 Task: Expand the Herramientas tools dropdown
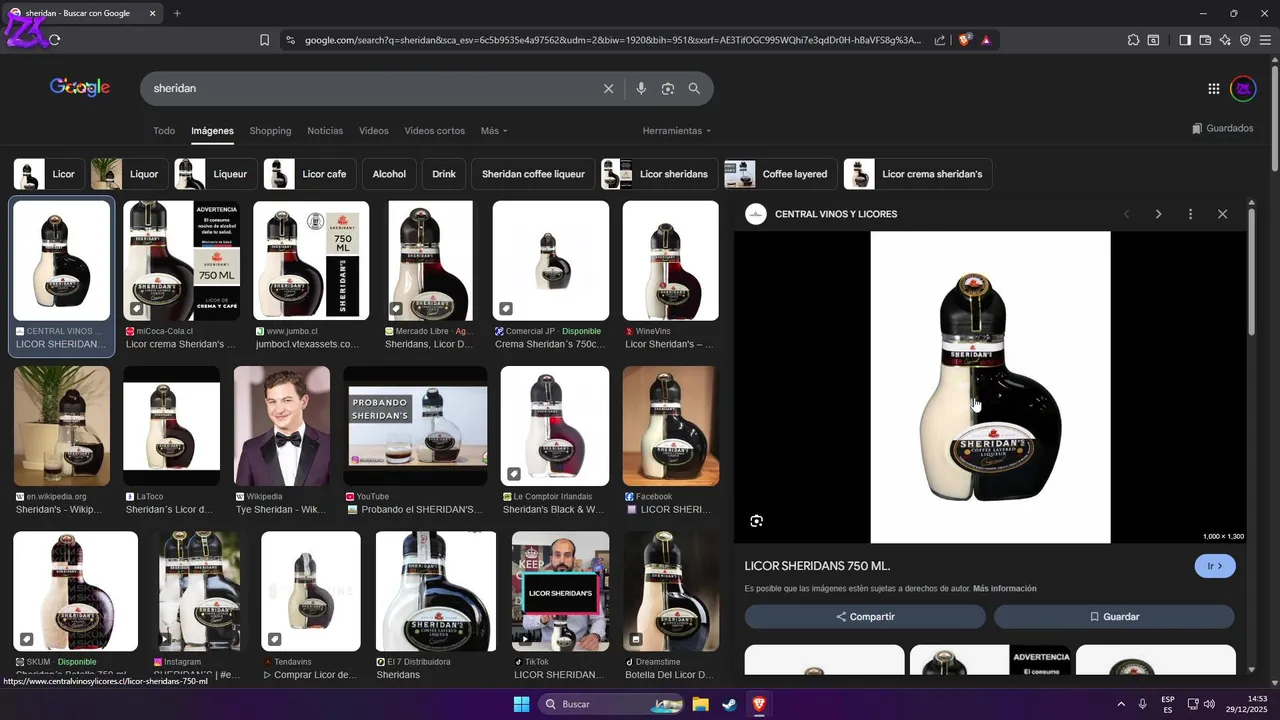pos(677,131)
